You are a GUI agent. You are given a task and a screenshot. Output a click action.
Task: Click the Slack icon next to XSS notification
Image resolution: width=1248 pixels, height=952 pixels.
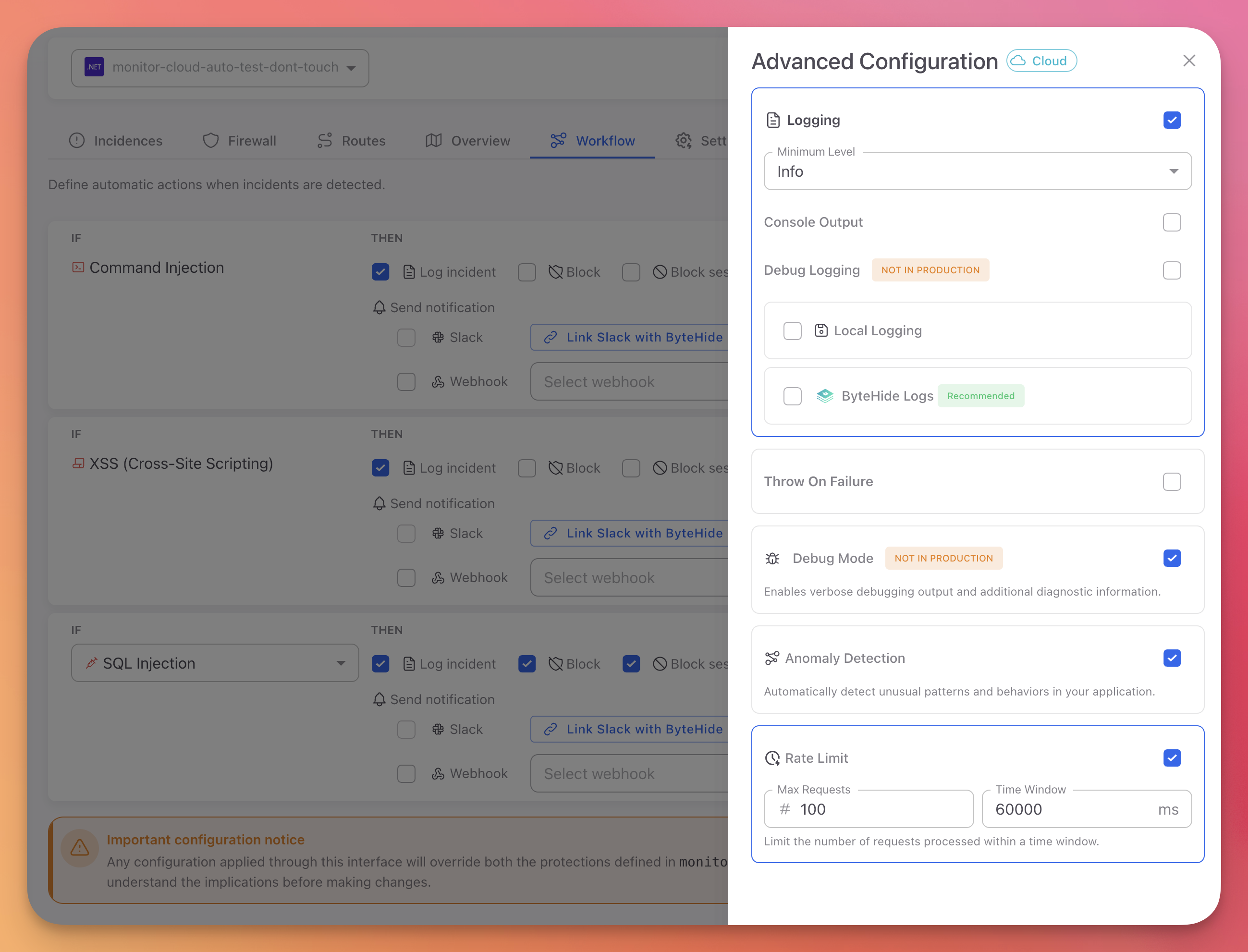coord(438,533)
